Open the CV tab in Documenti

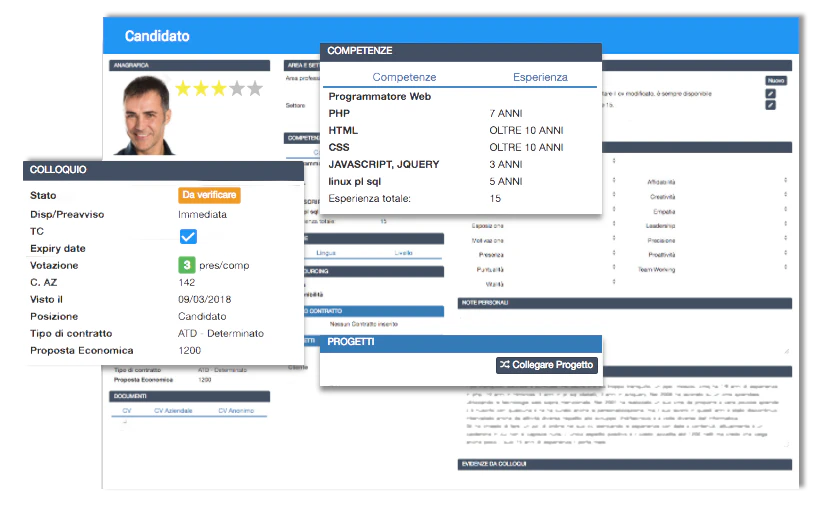pyautogui.click(x=127, y=410)
